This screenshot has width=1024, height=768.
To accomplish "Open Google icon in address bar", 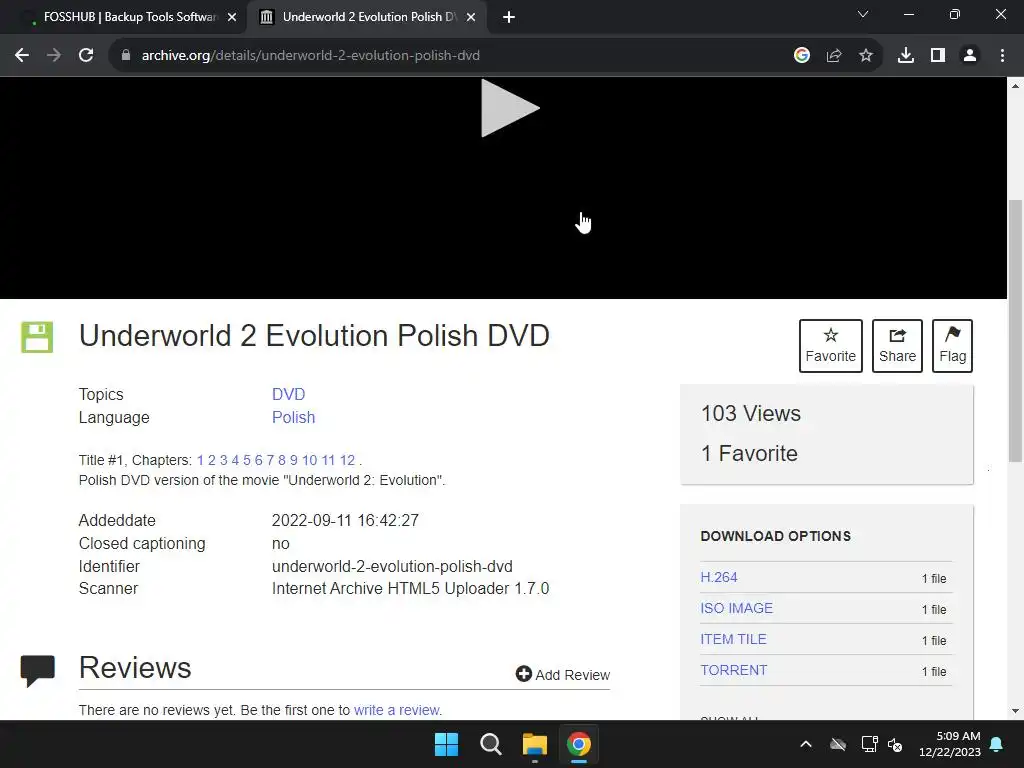I will (x=802, y=56).
